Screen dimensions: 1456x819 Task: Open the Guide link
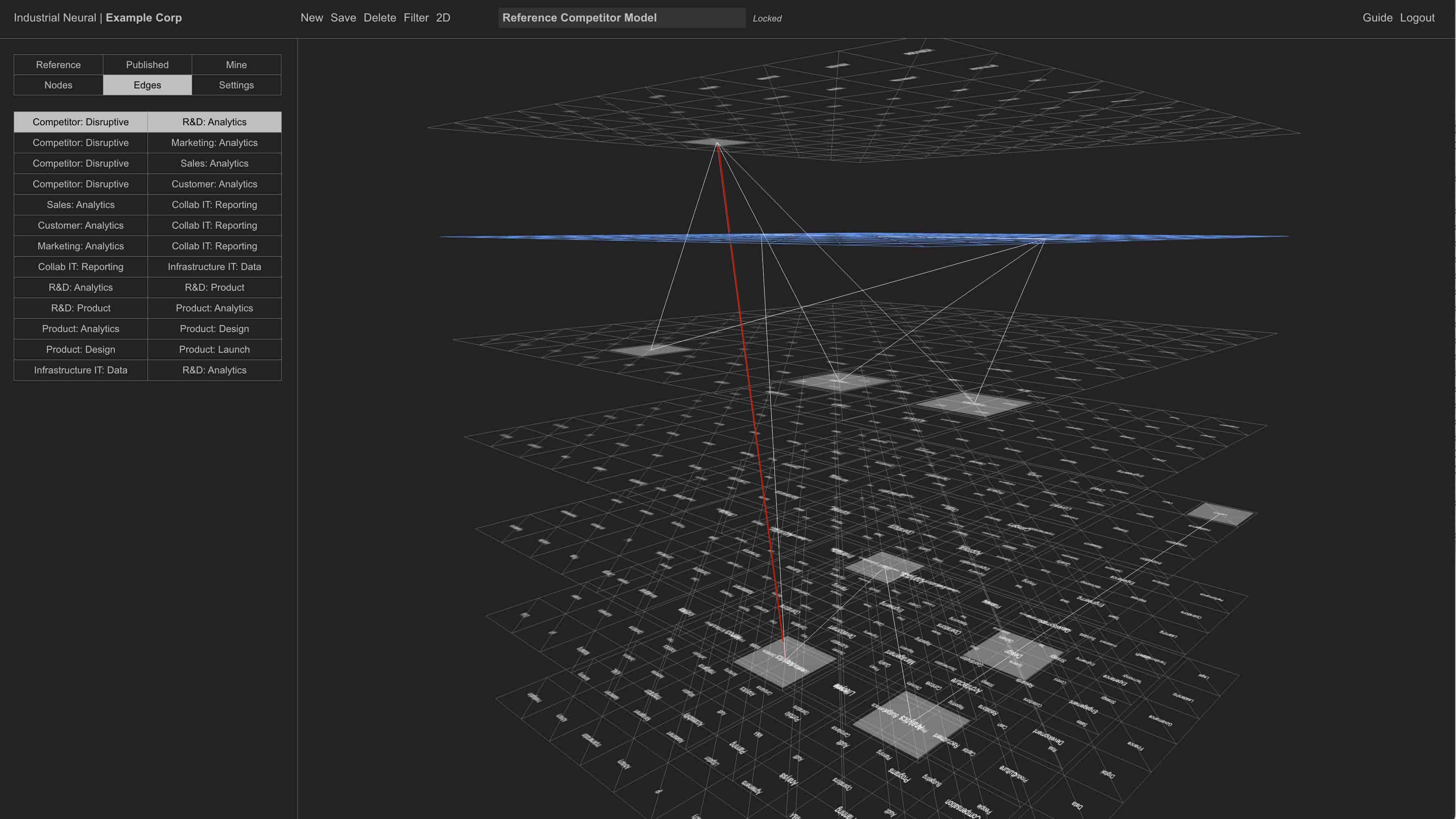point(1377,17)
